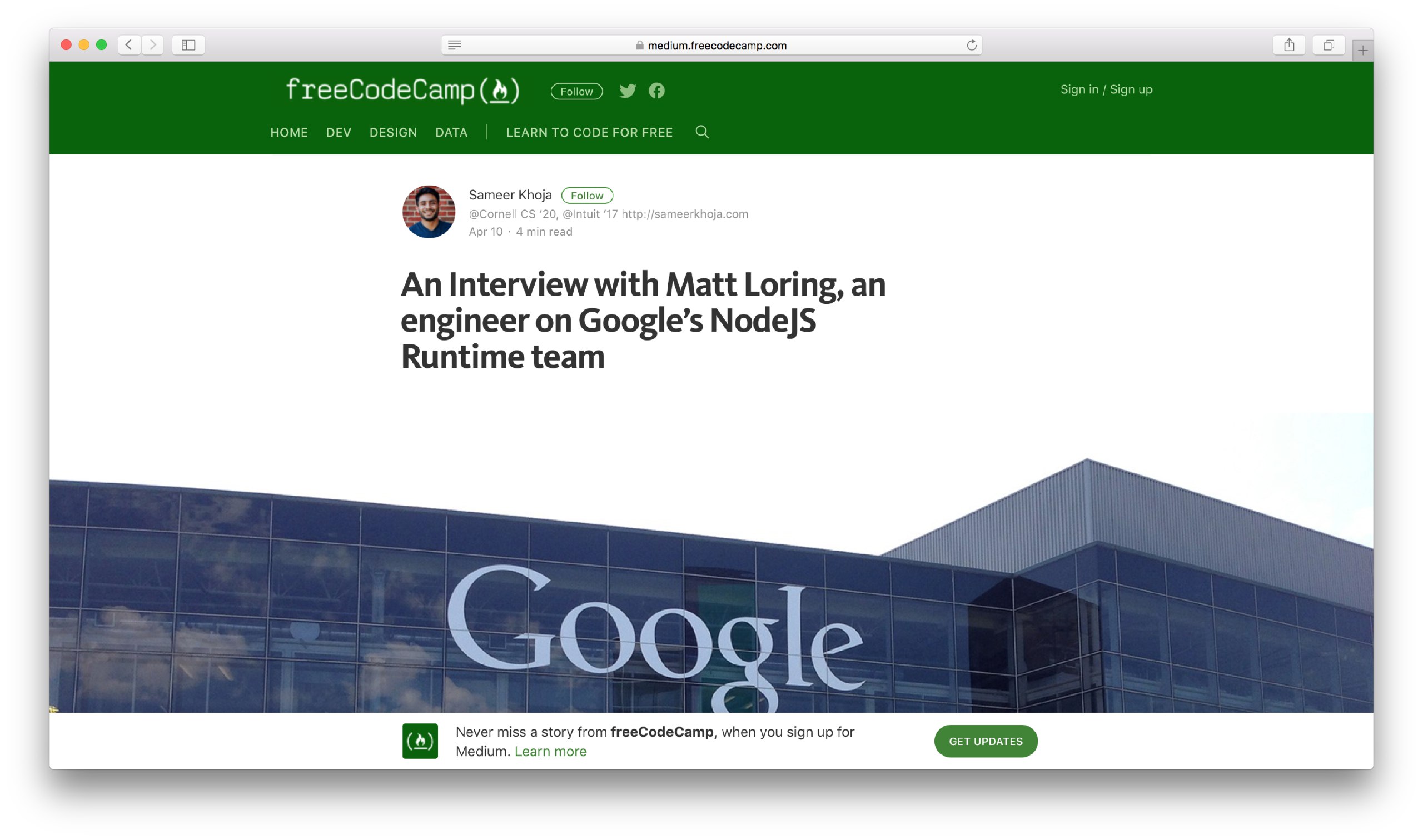This screenshot has height=840, width=1423.
Task: Open the DEV nav section
Action: pyautogui.click(x=339, y=132)
